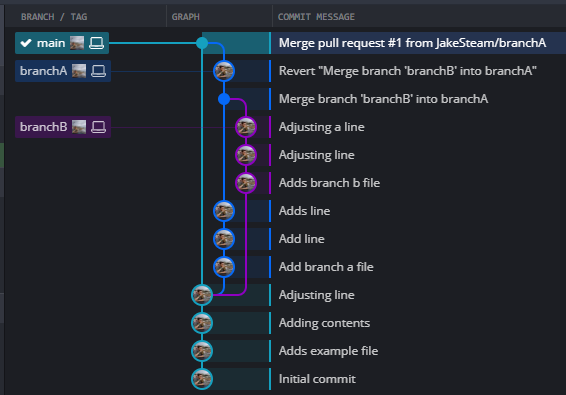Click the remote avatar on branchB label
566x395 pixels.
(79, 127)
